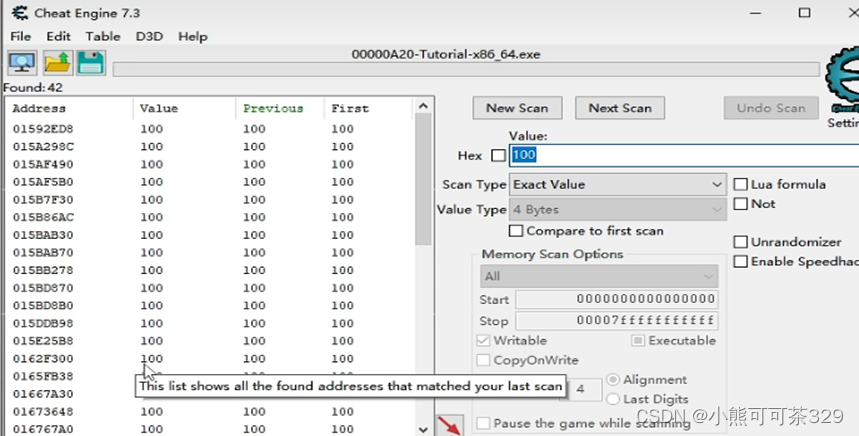Select address row 016767A0
This screenshot has height=436, width=859.
210,429
